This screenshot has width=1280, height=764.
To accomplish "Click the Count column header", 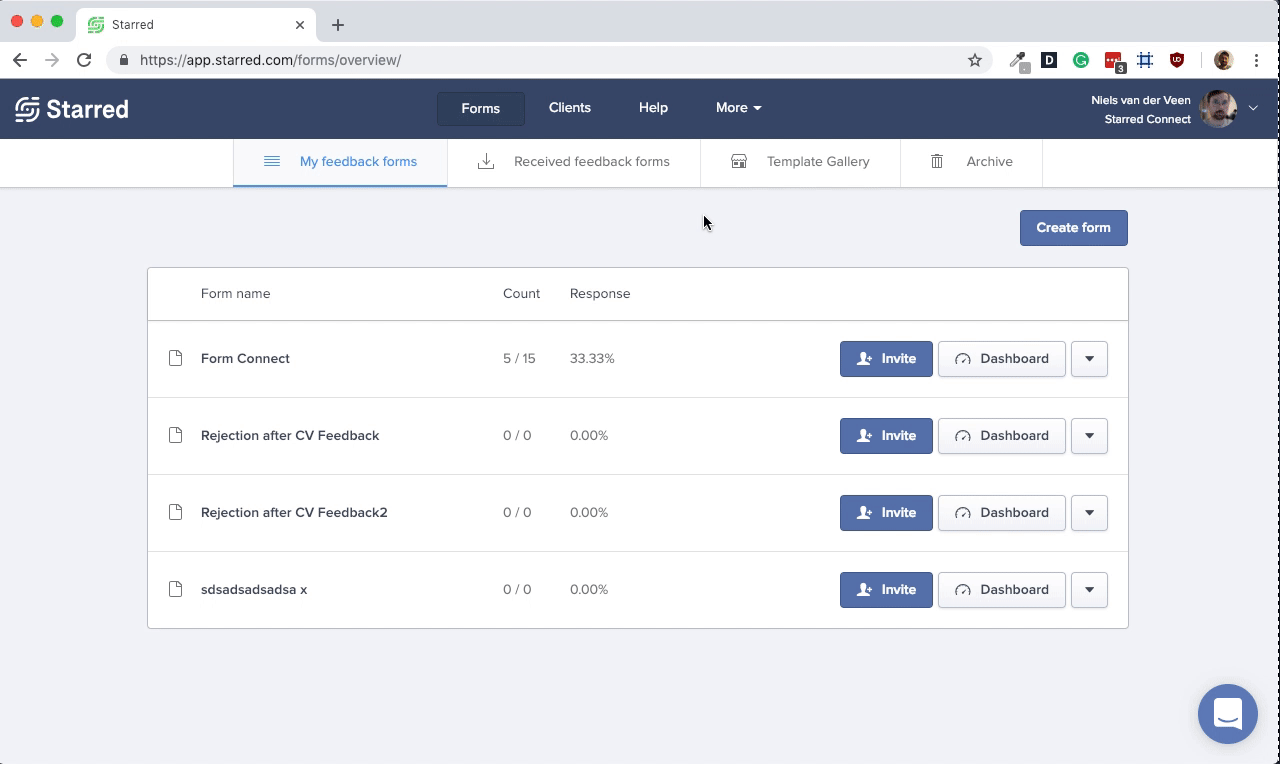I will (521, 293).
